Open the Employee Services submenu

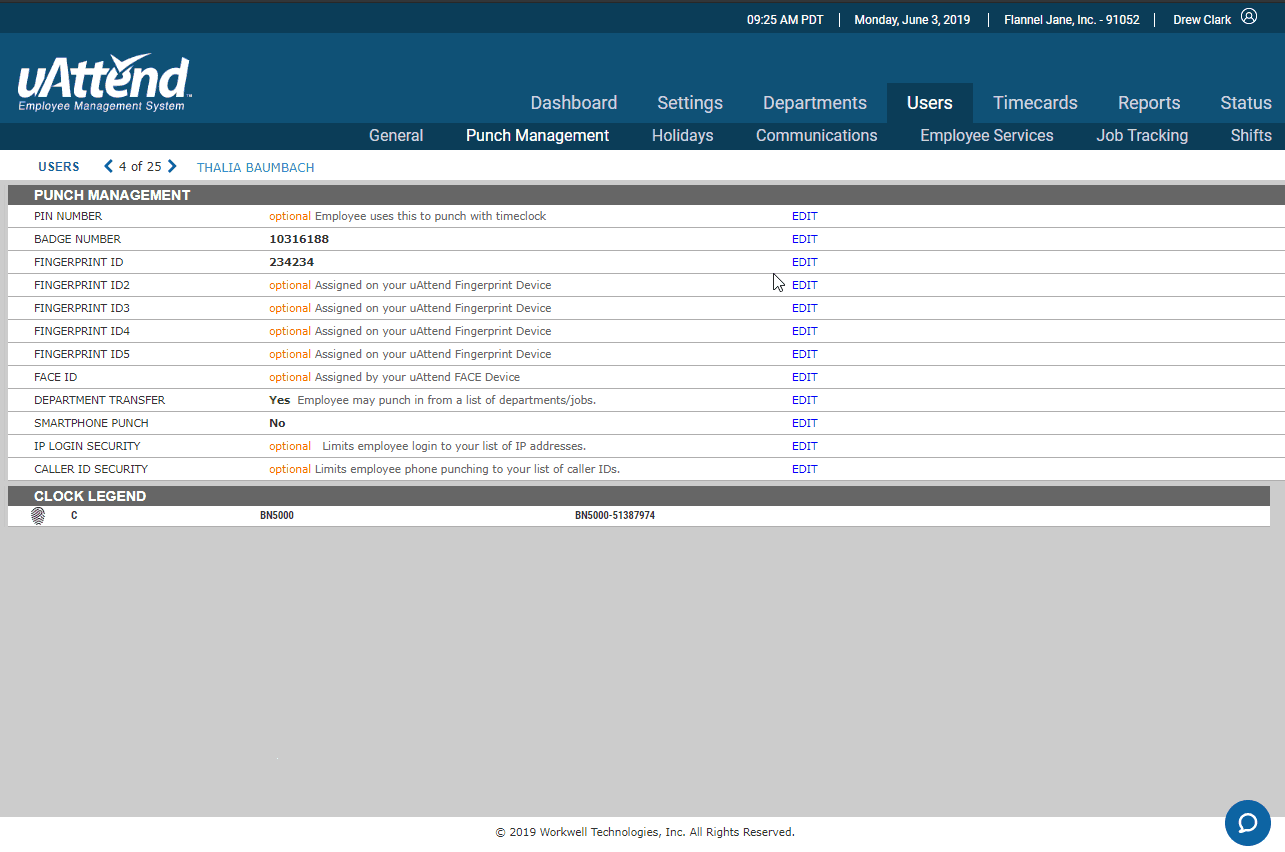[986, 136]
